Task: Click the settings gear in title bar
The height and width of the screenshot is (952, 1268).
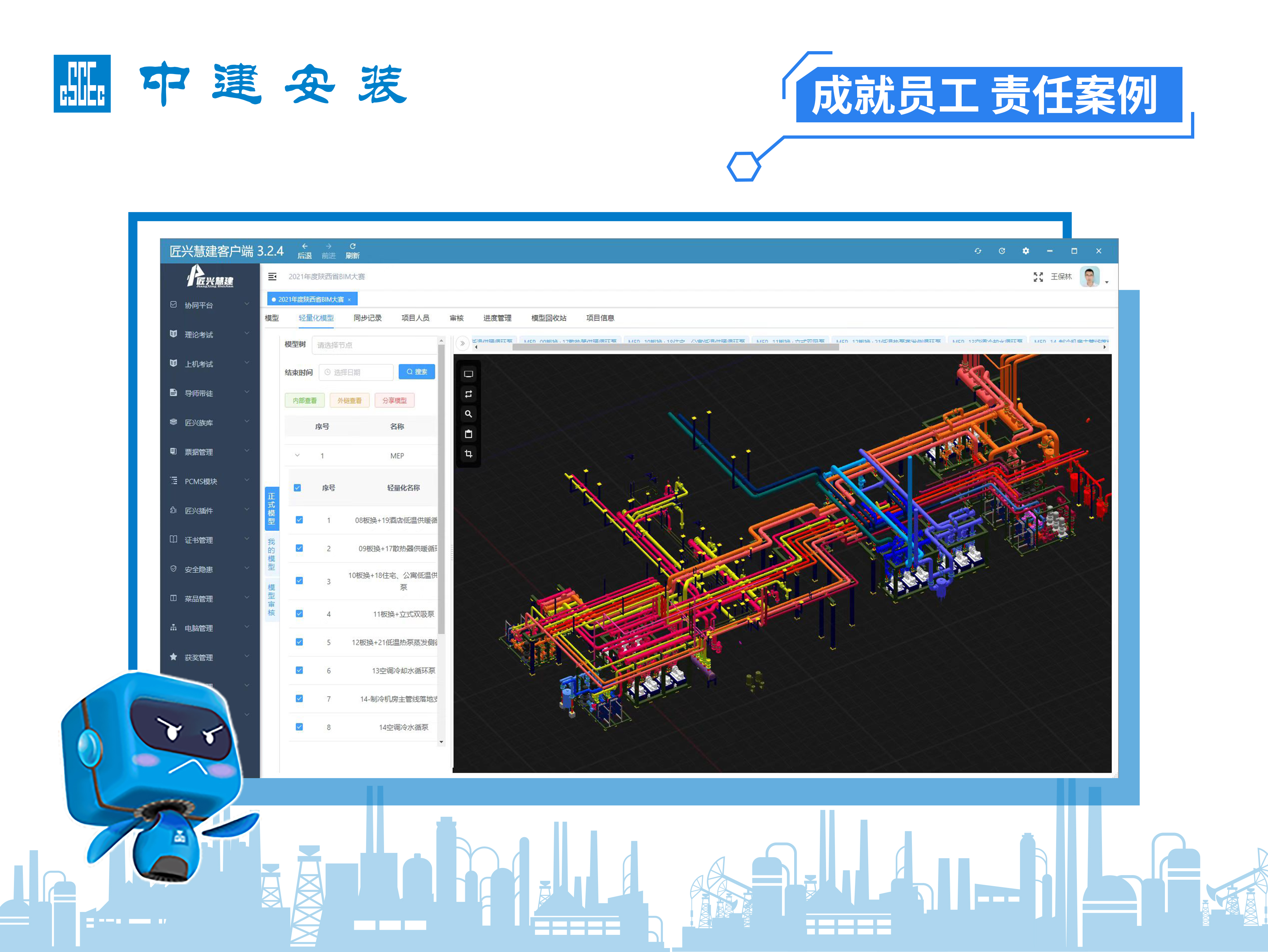Action: point(1025,251)
